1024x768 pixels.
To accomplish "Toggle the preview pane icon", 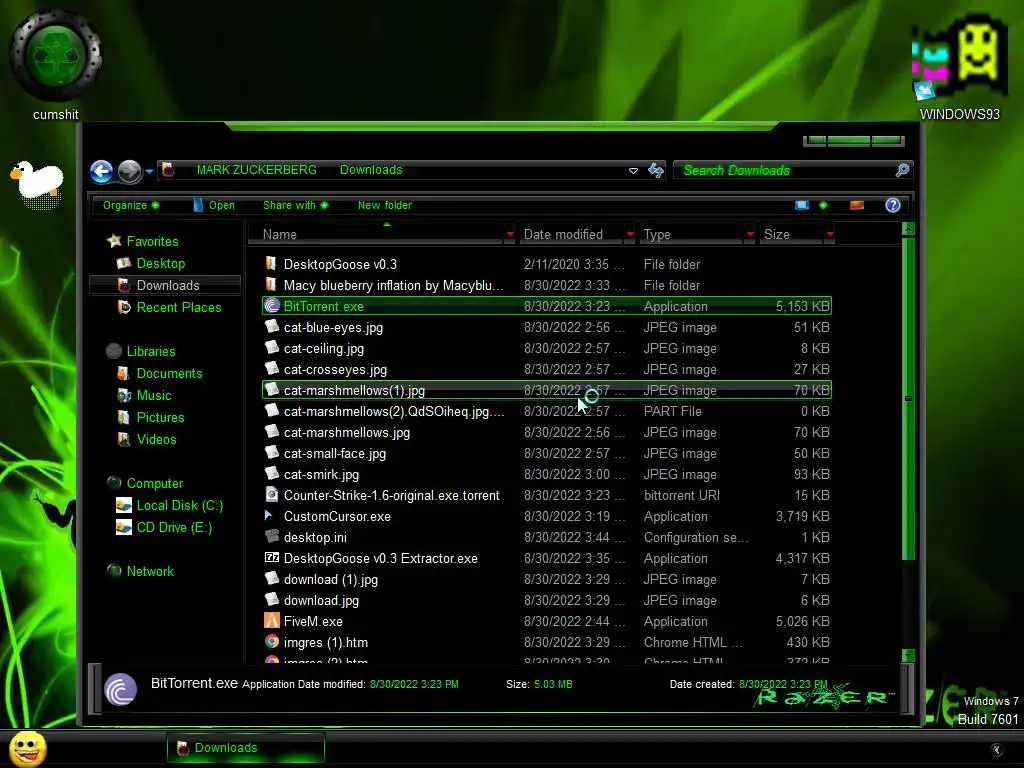I will coord(856,205).
